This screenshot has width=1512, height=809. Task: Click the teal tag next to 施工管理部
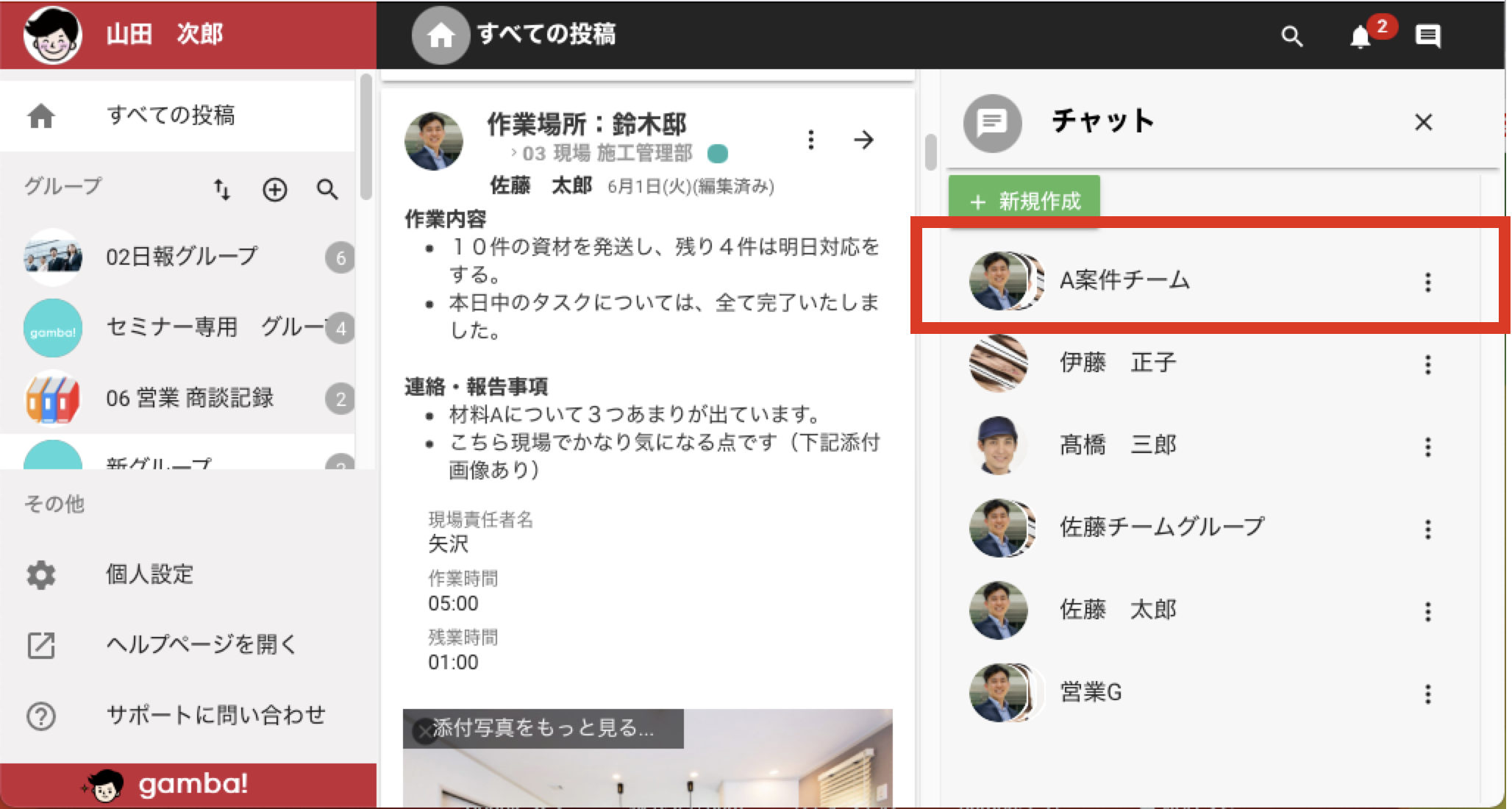point(717,154)
